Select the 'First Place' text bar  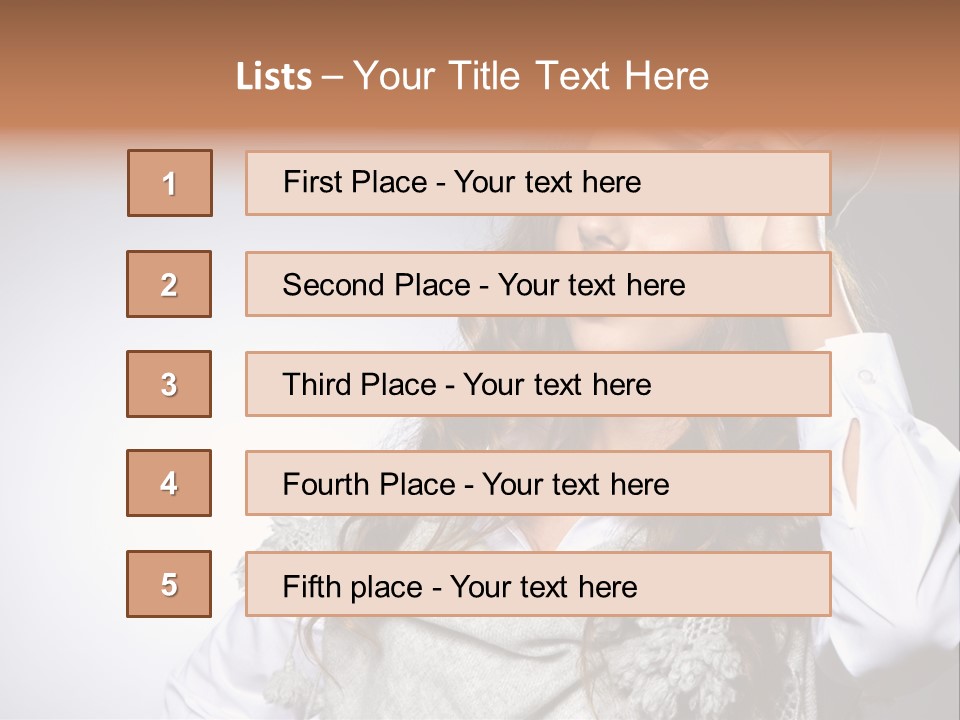click(x=538, y=183)
